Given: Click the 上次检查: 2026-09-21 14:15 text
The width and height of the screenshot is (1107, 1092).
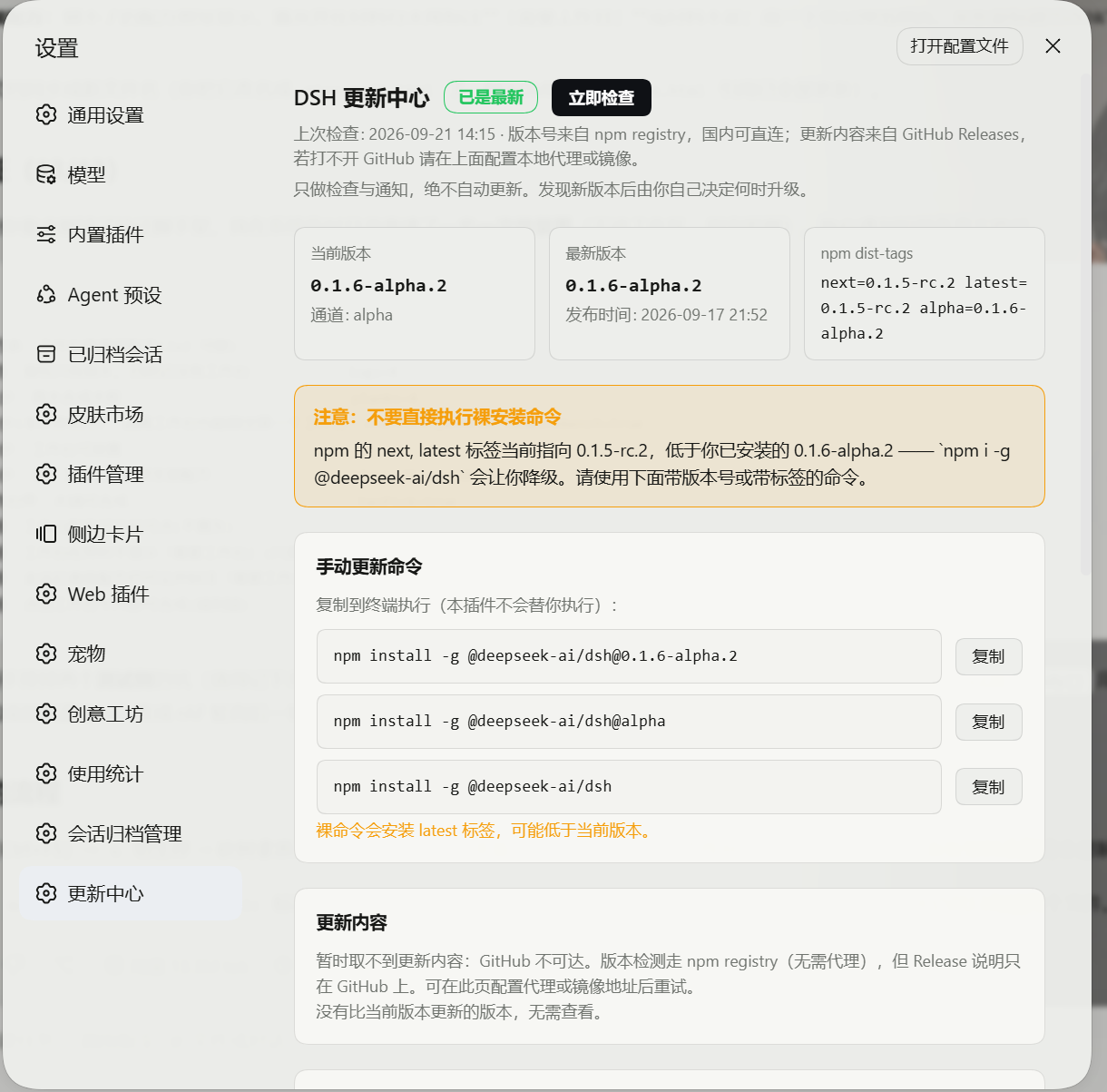Looking at the screenshot, I should click(x=395, y=134).
